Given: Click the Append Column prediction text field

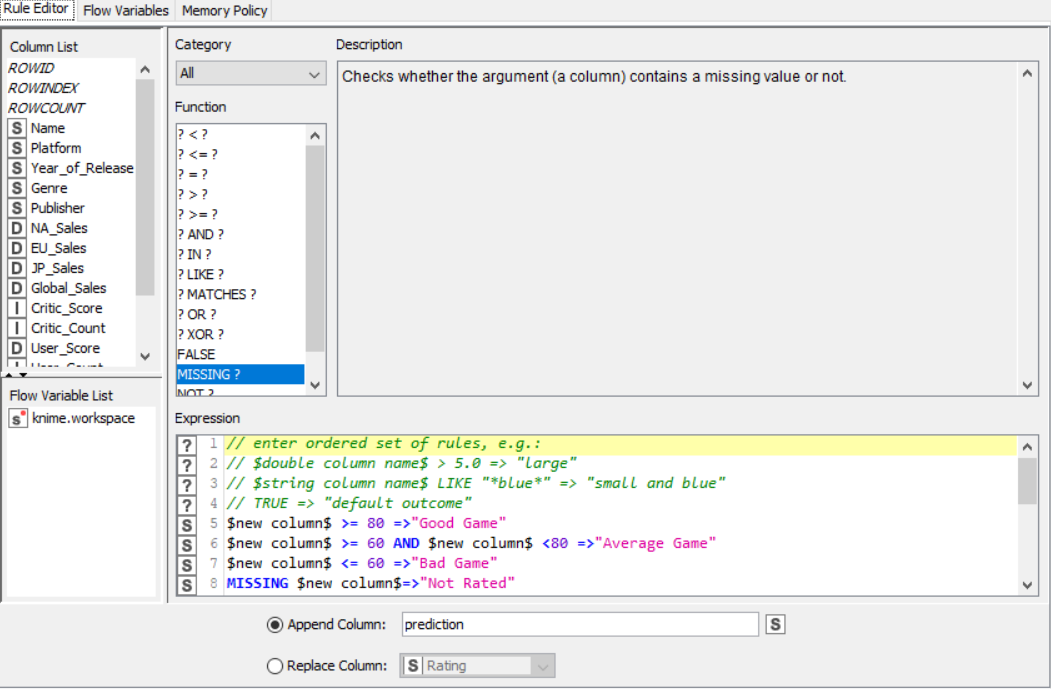Looking at the screenshot, I should tap(580, 625).
